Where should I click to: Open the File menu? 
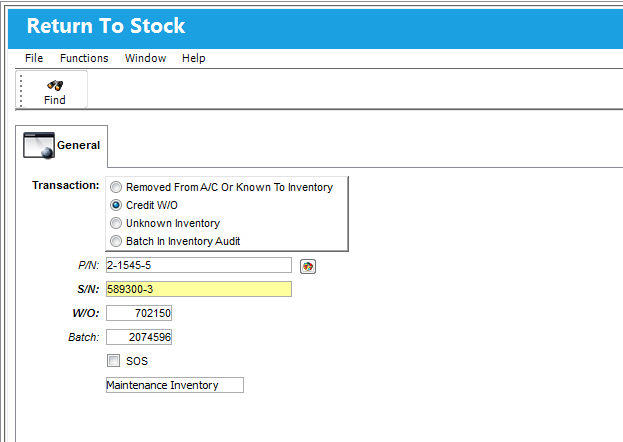pos(34,58)
